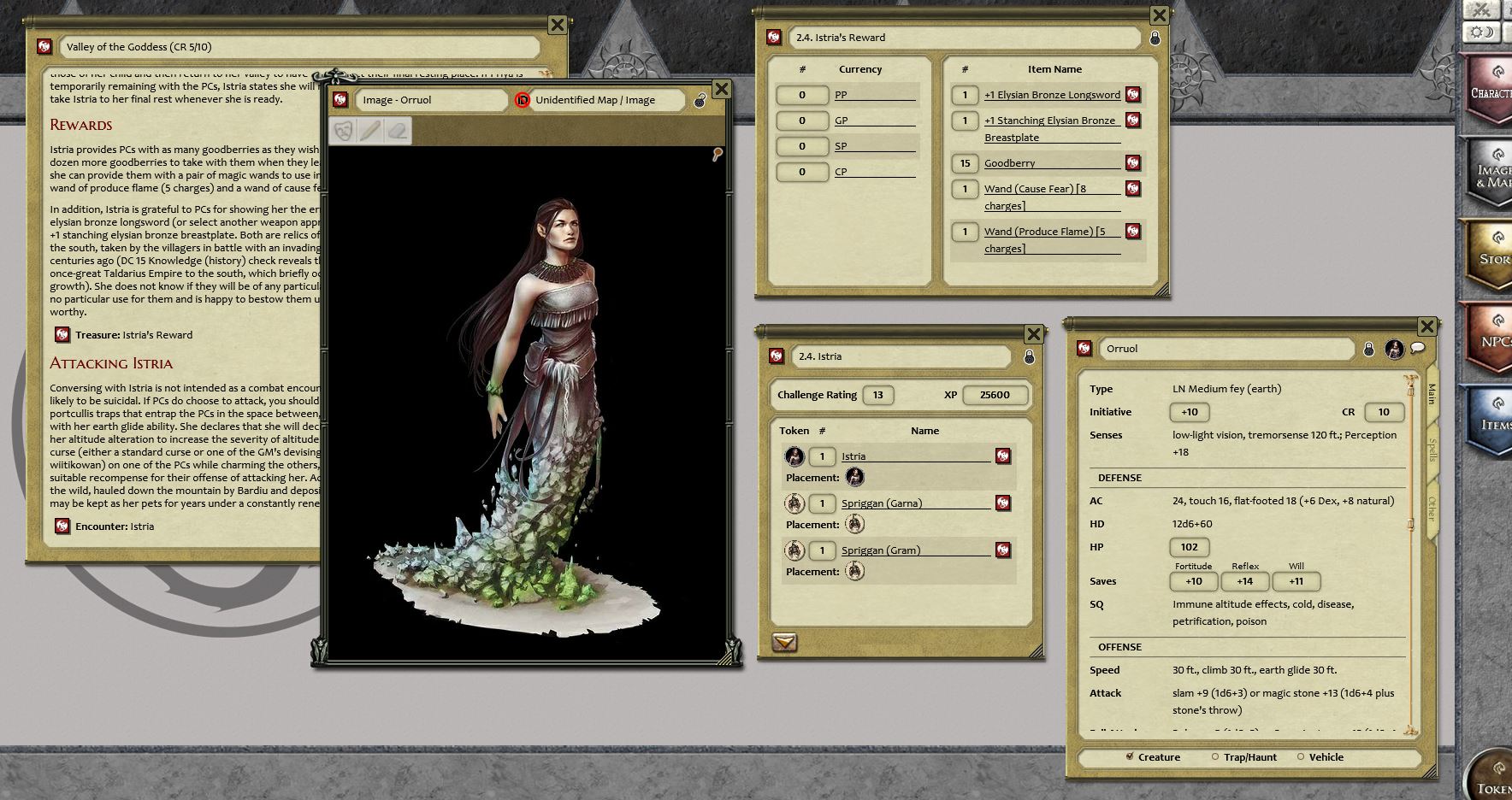Click the magnifying glass zoom icon on the Orruol image
1512x800 pixels.
[x=717, y=155]
